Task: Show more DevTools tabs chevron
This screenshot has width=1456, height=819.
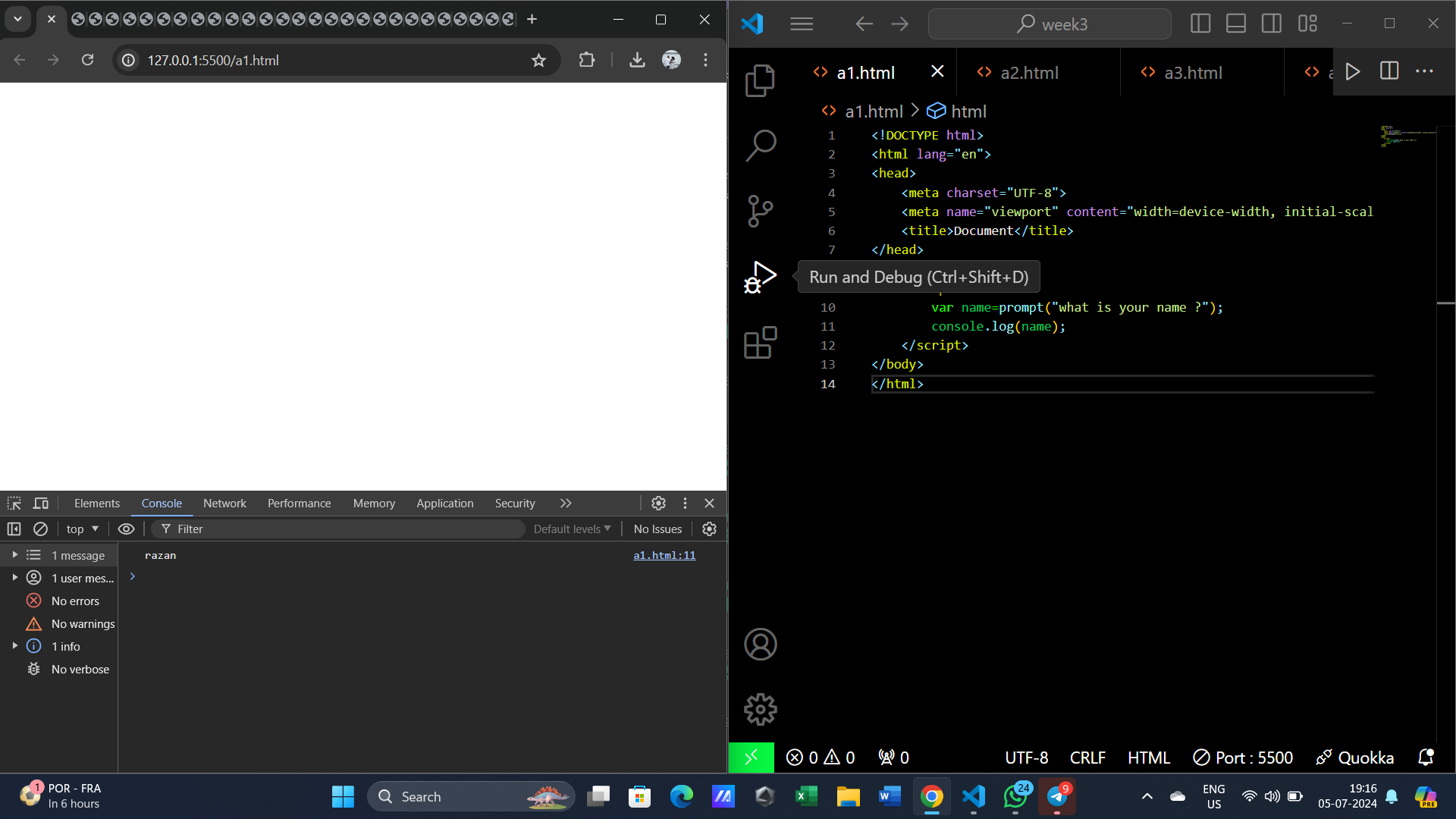Action: coord(566,504)
